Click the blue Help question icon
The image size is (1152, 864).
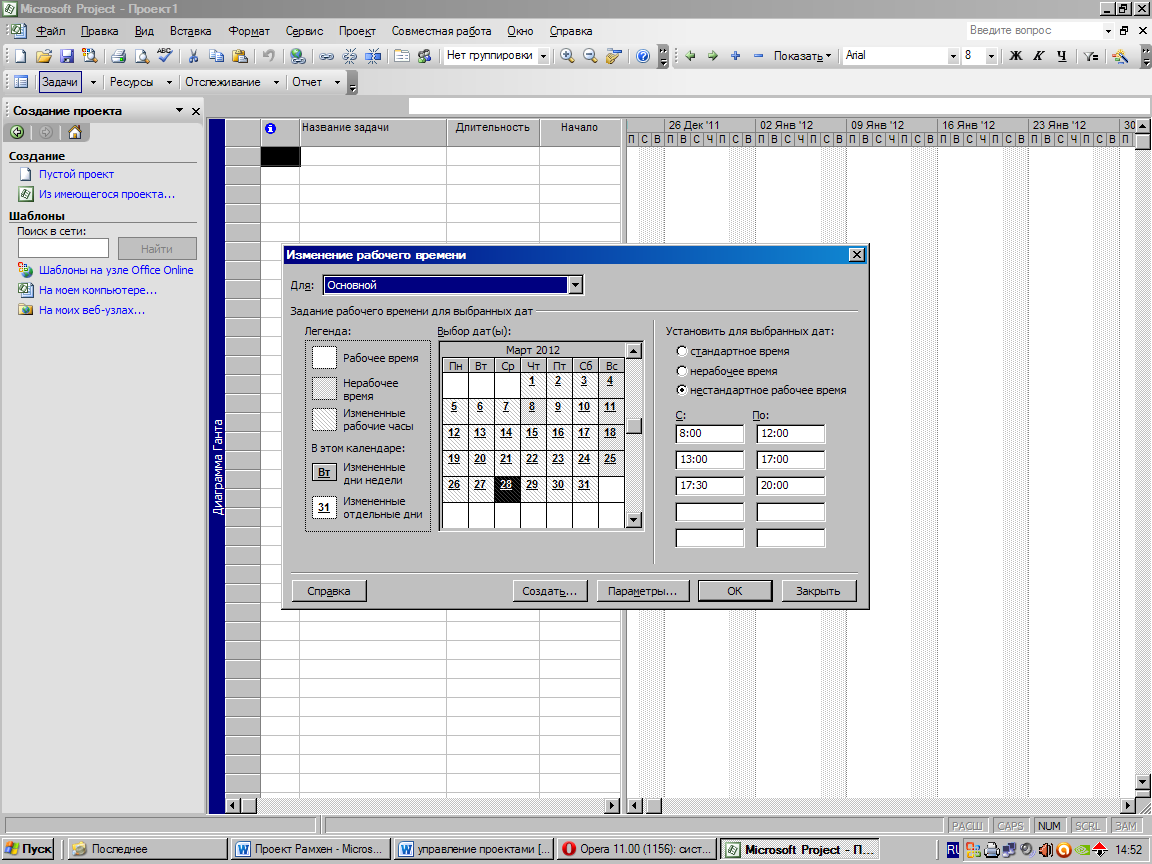pos(643,56)
